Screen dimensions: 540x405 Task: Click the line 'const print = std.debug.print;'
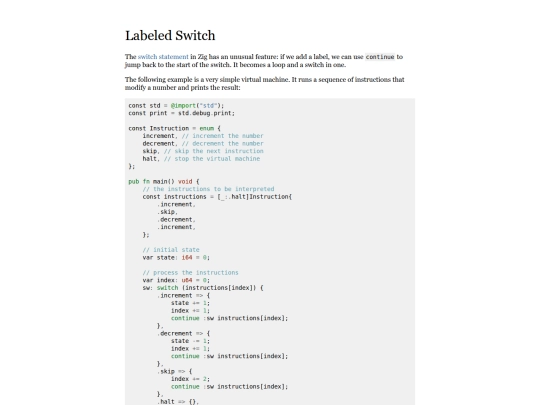coord(181,113)
